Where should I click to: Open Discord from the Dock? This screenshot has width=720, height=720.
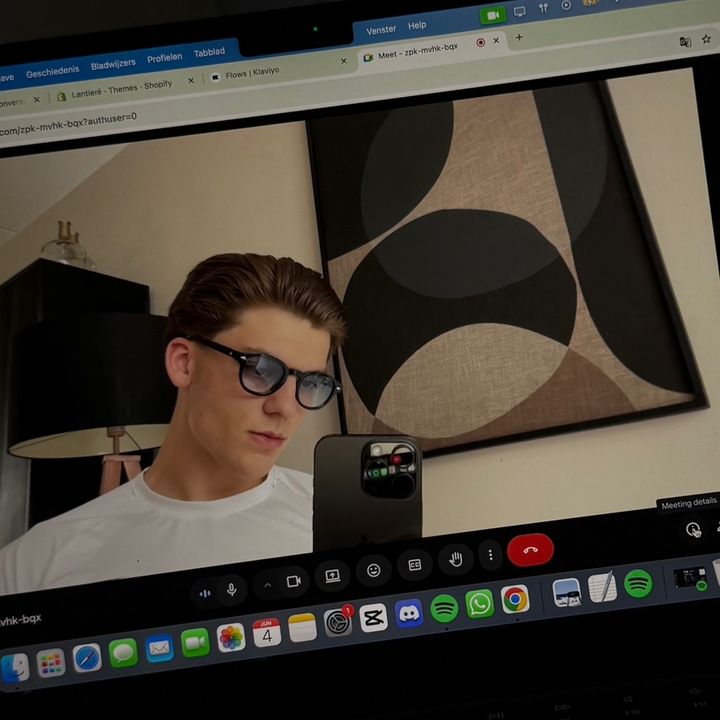[409, 613]
